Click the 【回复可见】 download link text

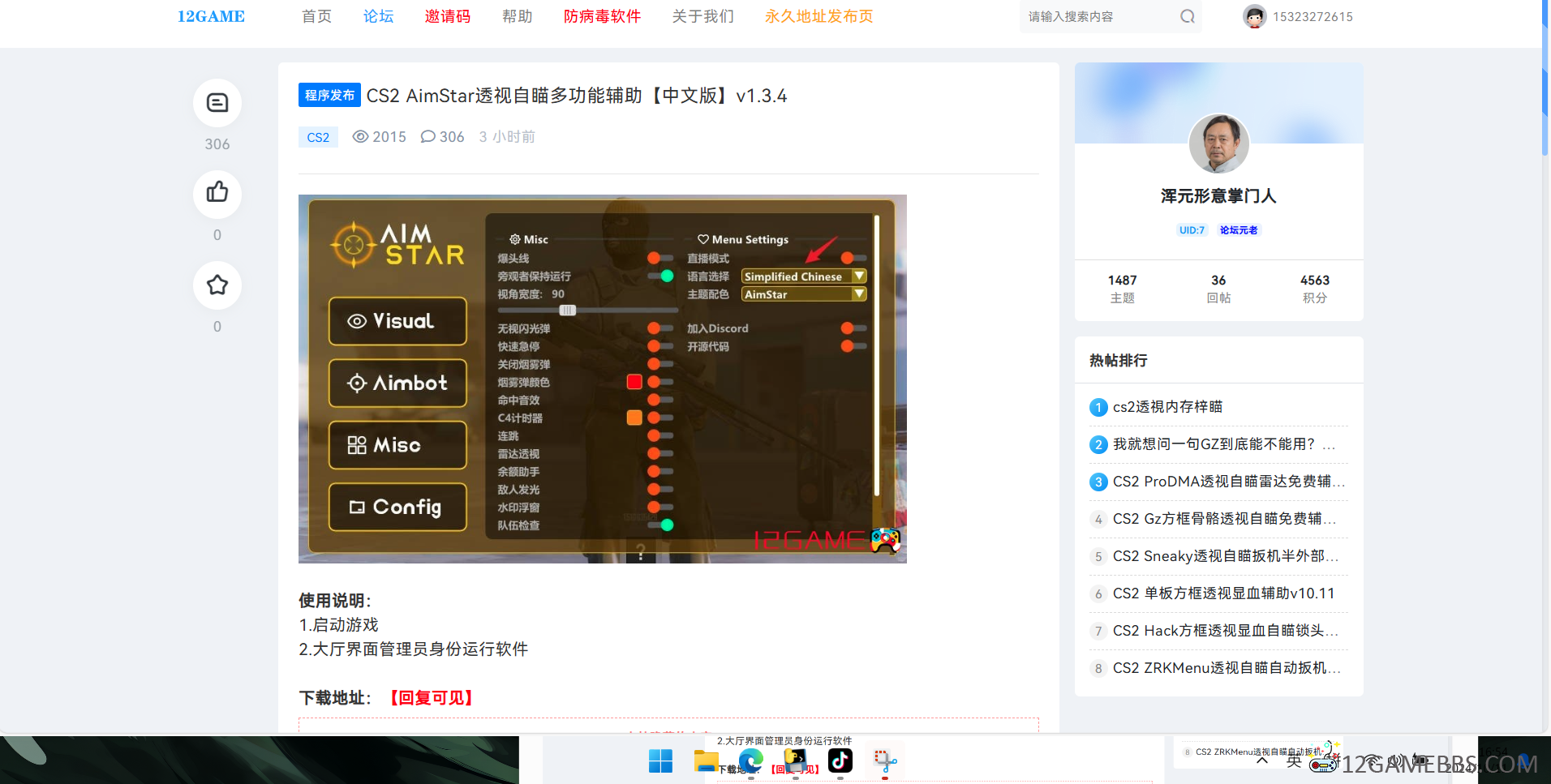click(x=430, y=698)
